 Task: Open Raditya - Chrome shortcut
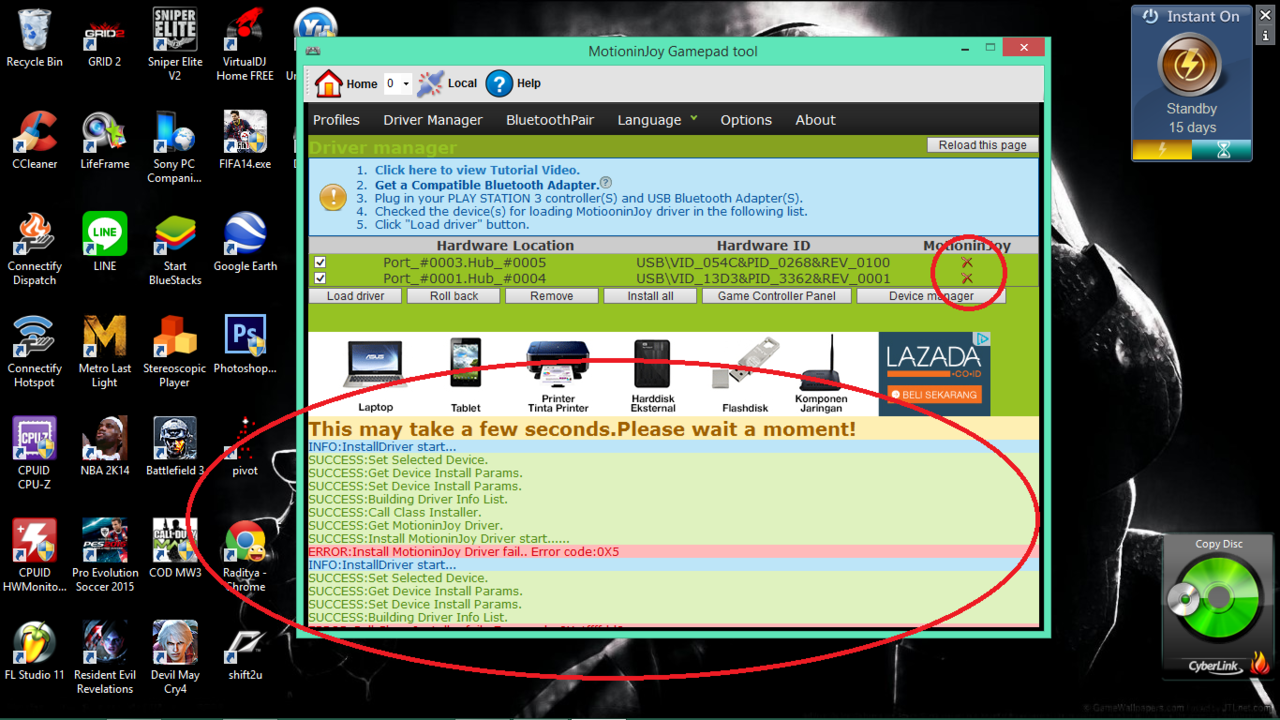click(245, 555)
